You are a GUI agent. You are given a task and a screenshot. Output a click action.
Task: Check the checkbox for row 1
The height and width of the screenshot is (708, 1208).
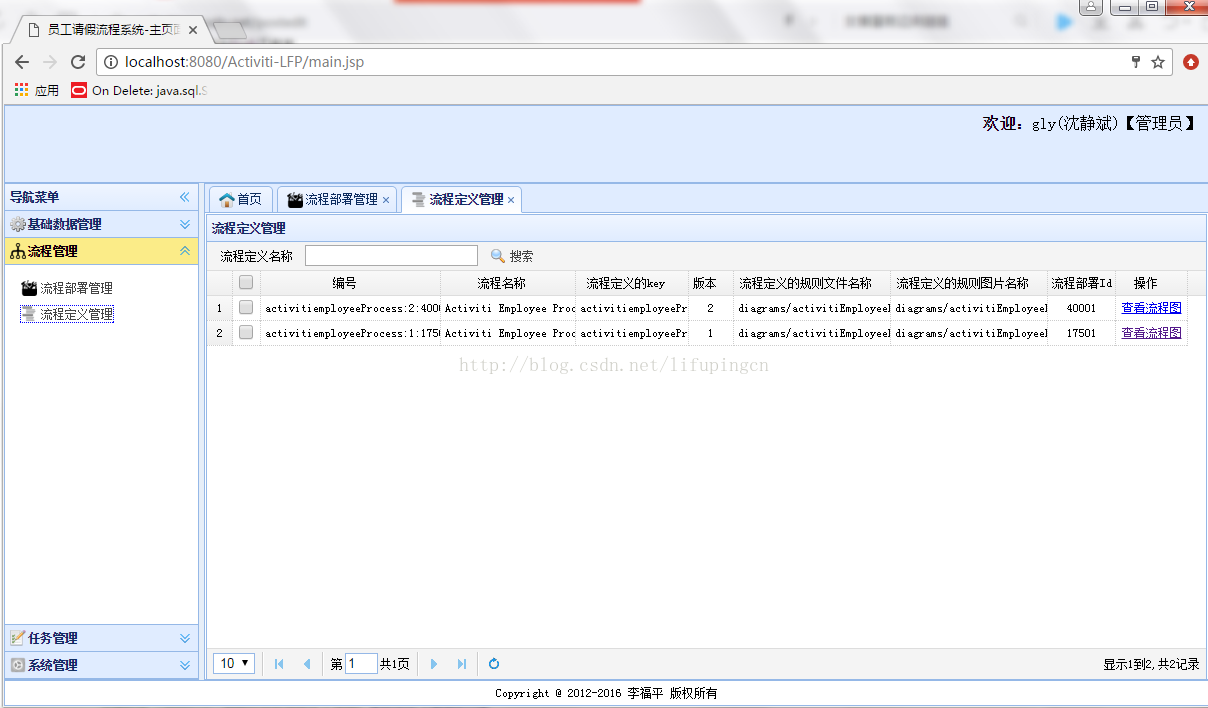pyautogui.click(x=246, y=308)
